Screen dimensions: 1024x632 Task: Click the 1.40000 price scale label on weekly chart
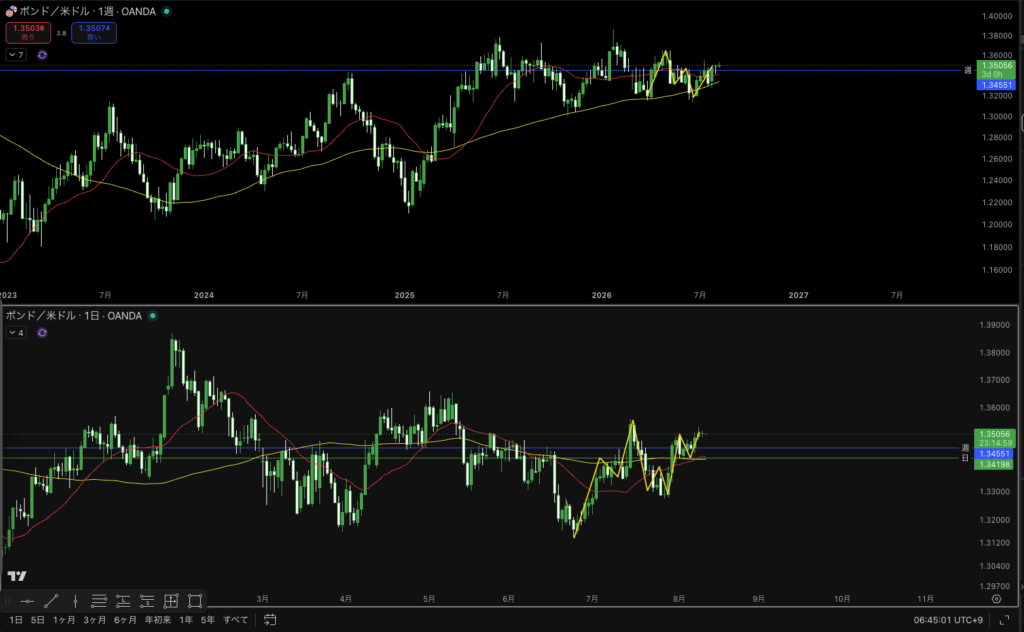tap(997, 16)
